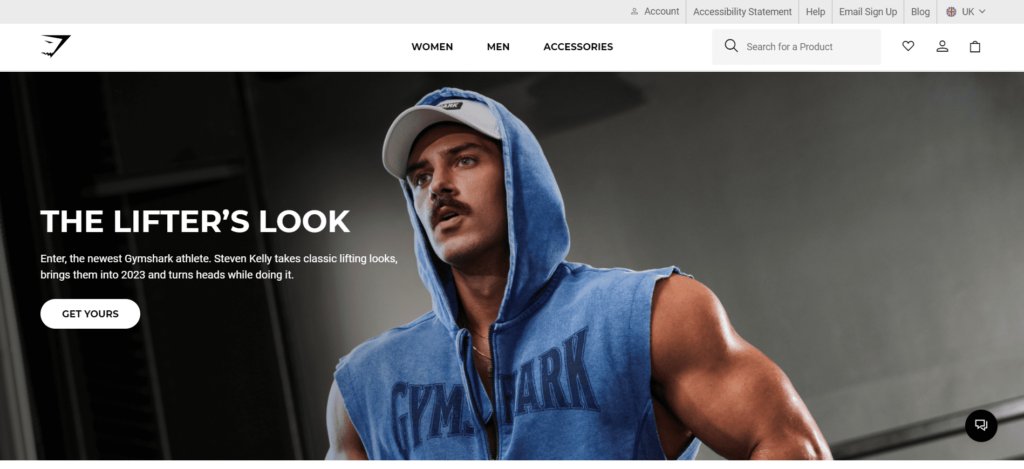Screen dimensions: 1024x469
Task: Open the live chat bubble button
Action: (981, 425)
